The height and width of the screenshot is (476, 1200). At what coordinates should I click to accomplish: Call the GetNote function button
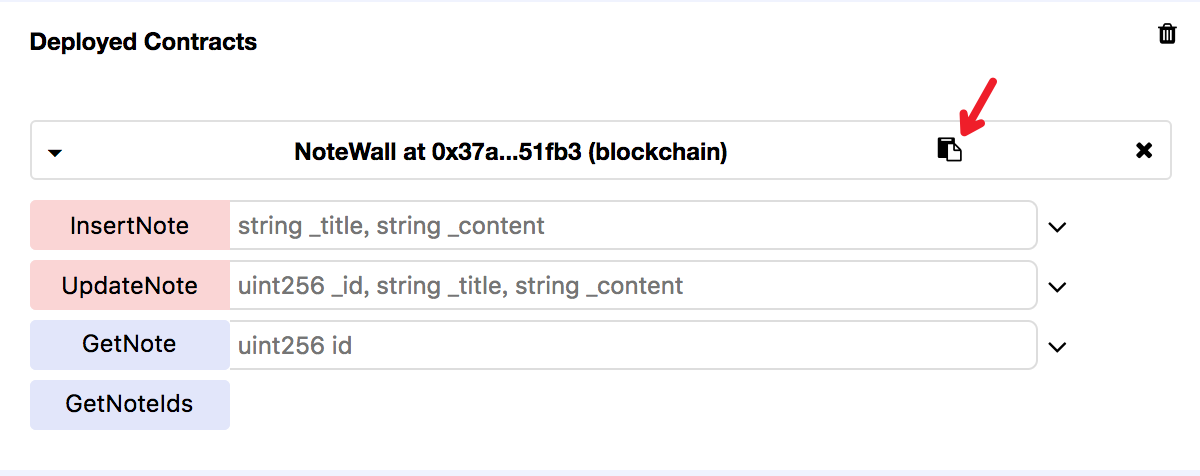(x=130, y=345)
